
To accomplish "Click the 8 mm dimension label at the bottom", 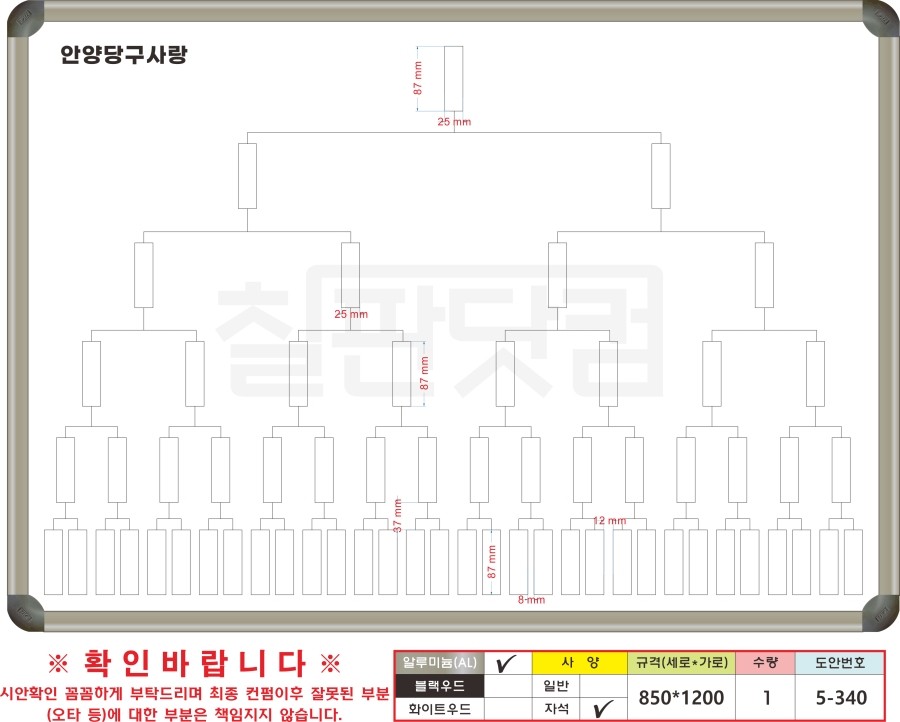I will pos(531,600).
